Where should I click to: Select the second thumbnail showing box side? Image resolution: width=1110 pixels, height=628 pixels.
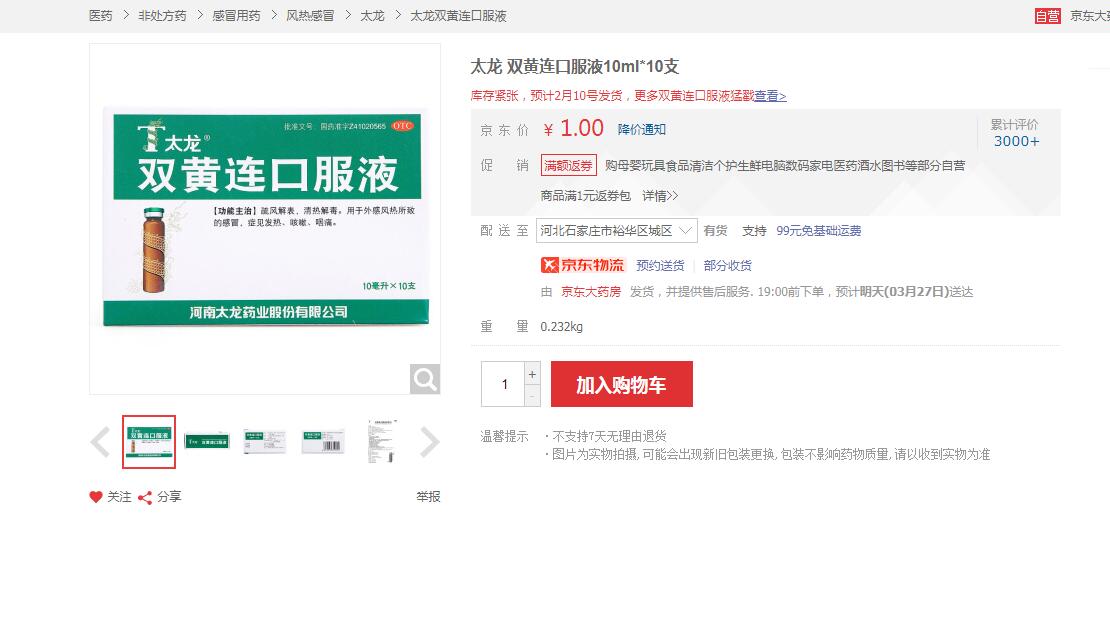click(x=207, y=442)
